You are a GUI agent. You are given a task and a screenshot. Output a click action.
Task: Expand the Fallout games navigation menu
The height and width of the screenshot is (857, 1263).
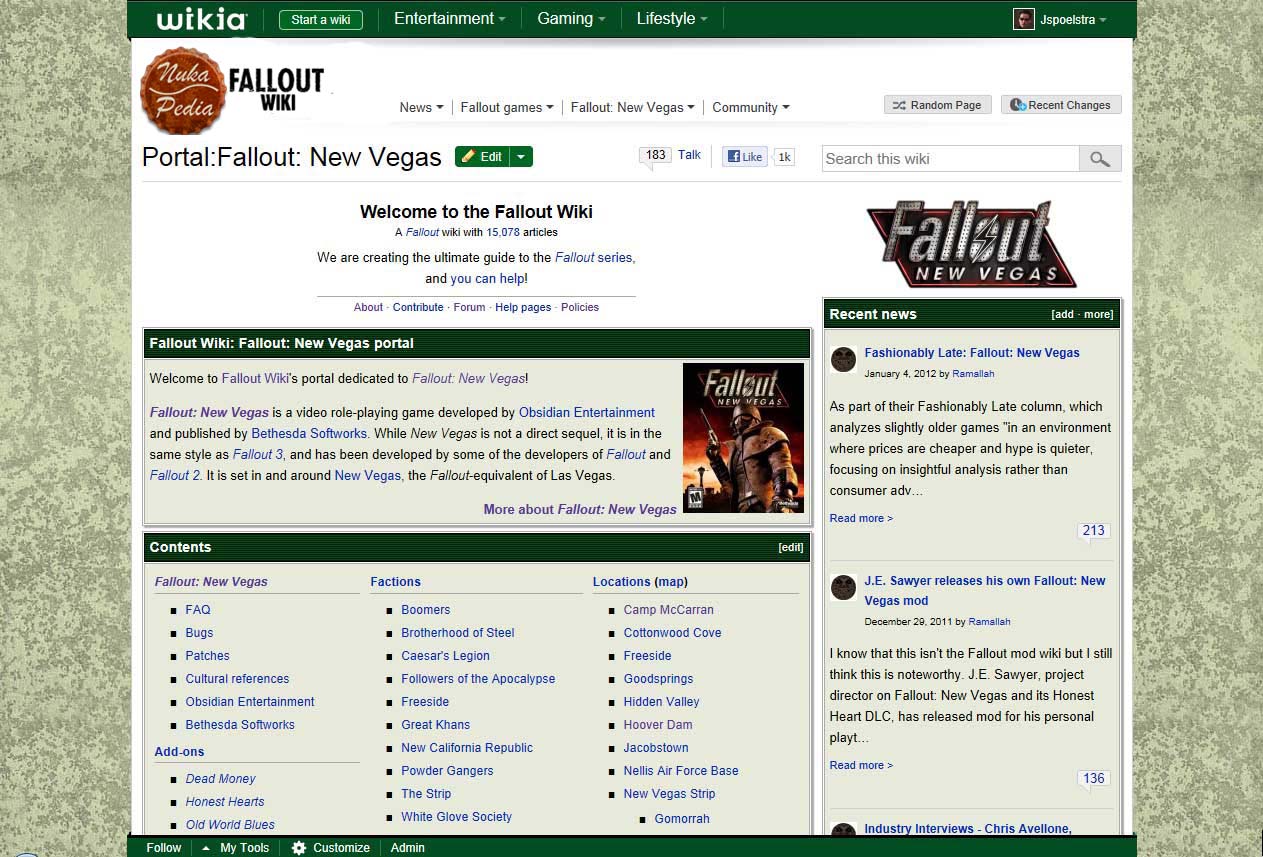(507, 107)
